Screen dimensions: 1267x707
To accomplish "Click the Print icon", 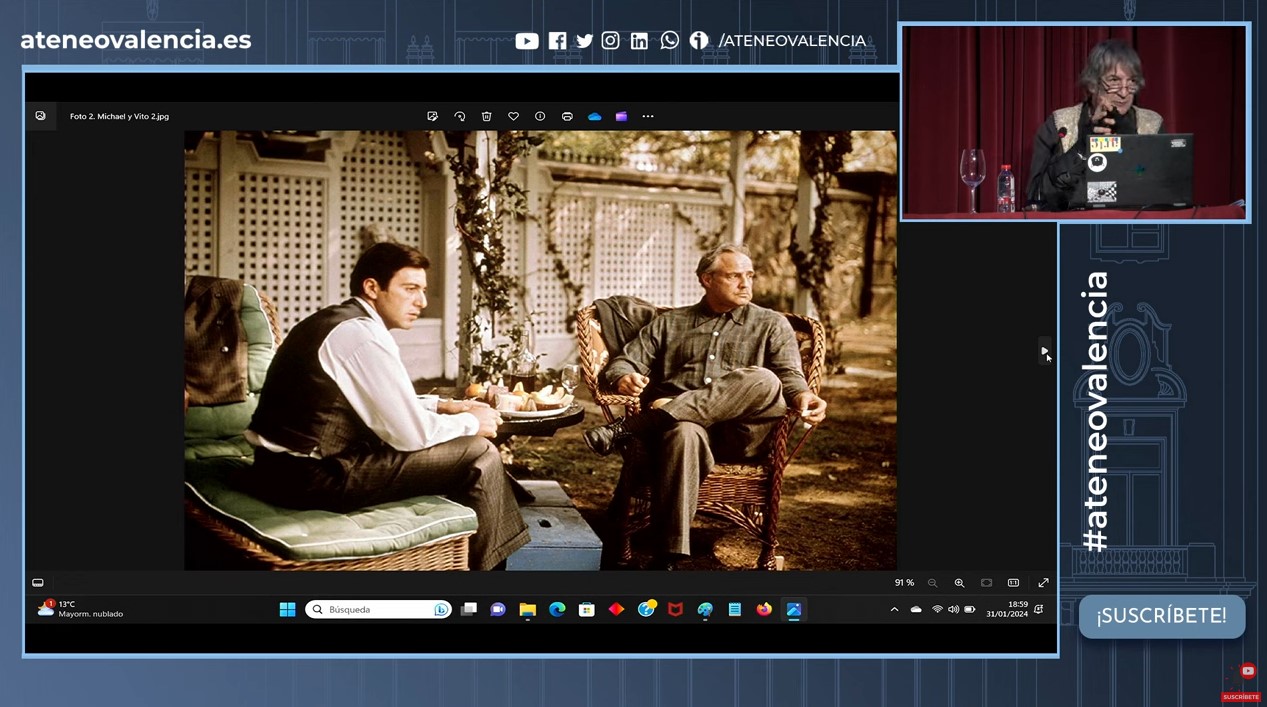I will click(x=567, y=116).
